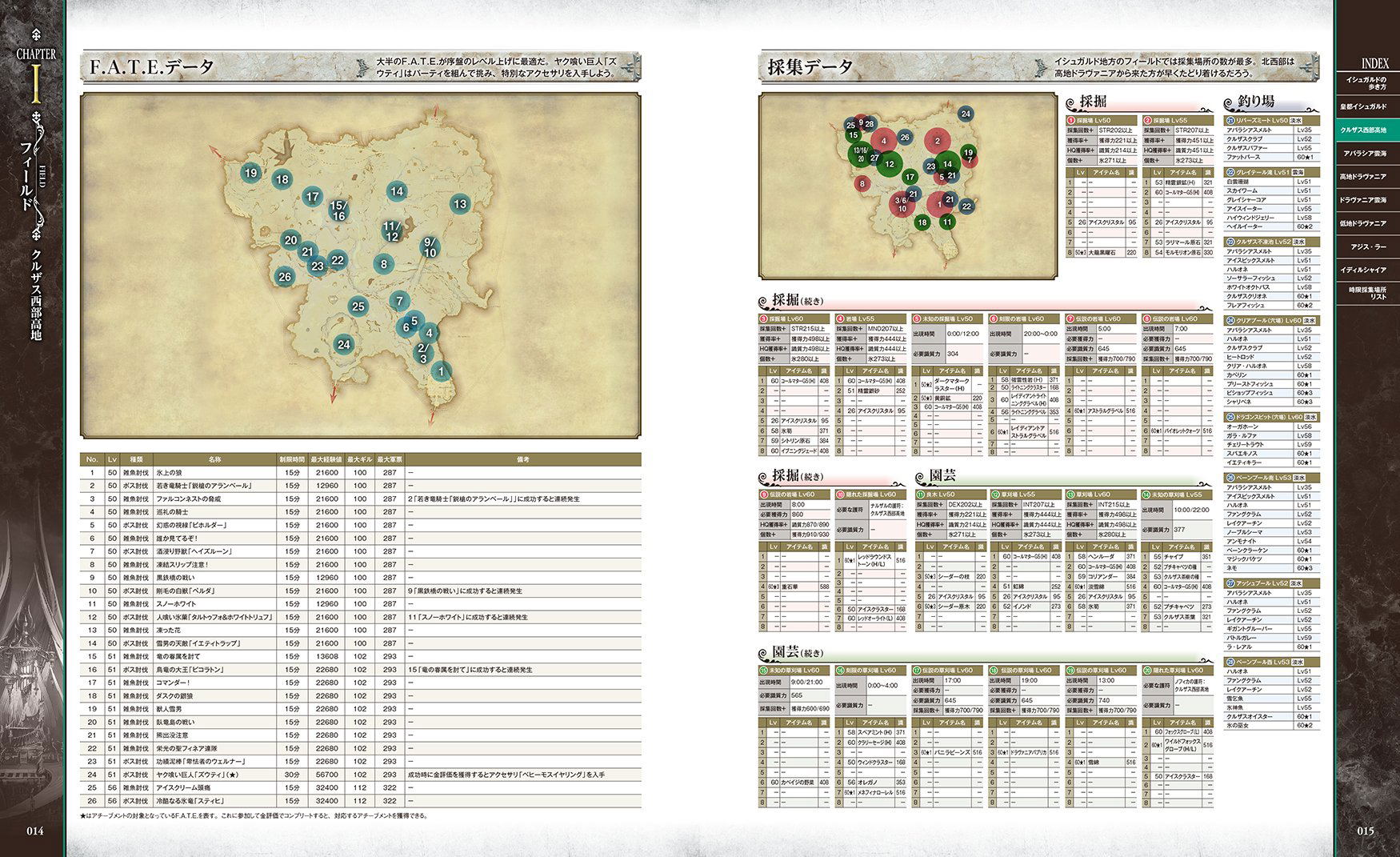Click the 名称 column header in FATE table
The height and width of the screenshot is (857, 1400).
(214, 459)
